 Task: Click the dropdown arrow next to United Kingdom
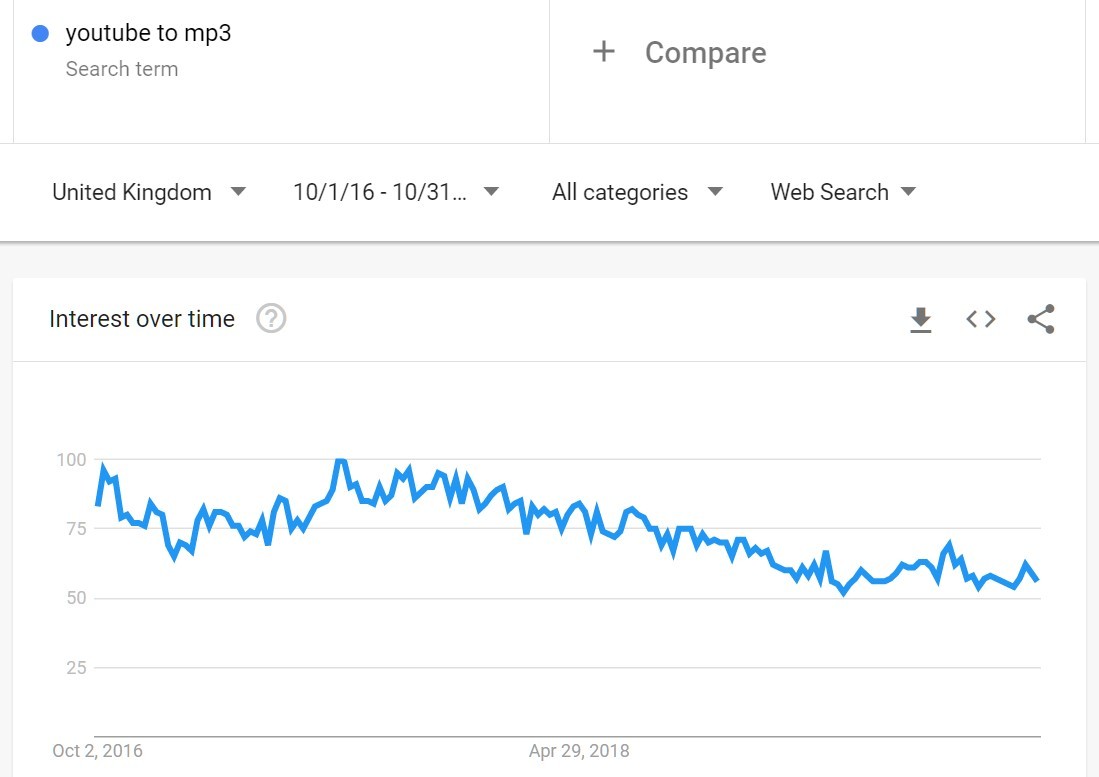coord(238,191)
